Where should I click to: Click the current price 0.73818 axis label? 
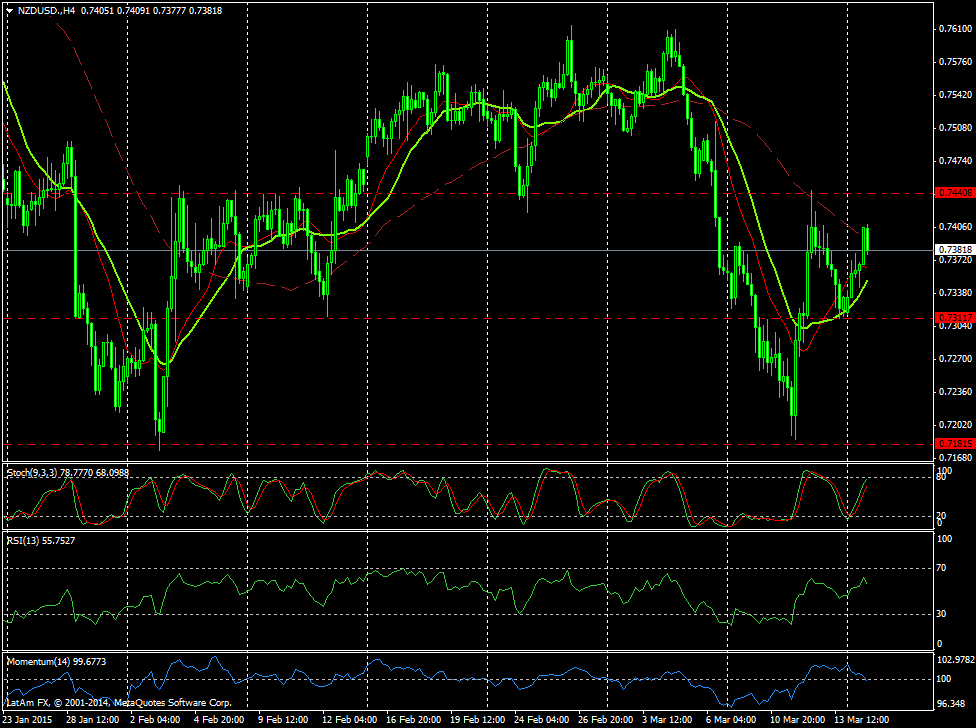tap(953, 249)
